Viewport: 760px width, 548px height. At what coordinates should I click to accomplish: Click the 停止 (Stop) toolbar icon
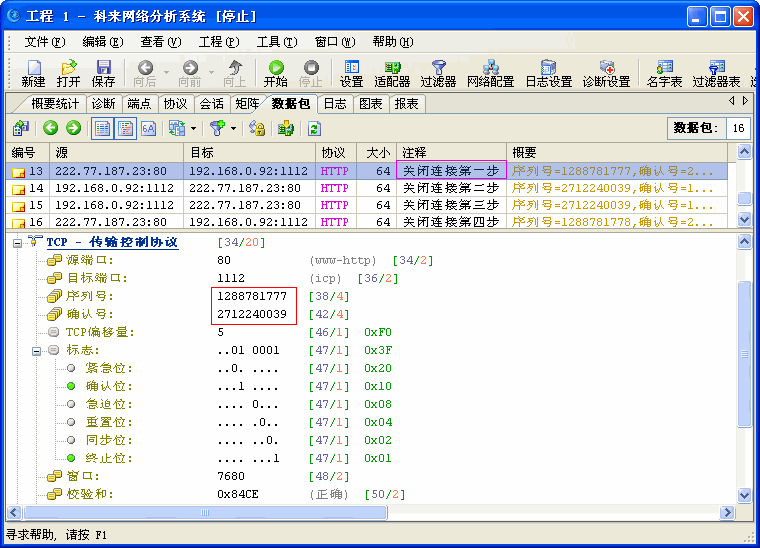[x=311, y=73]
